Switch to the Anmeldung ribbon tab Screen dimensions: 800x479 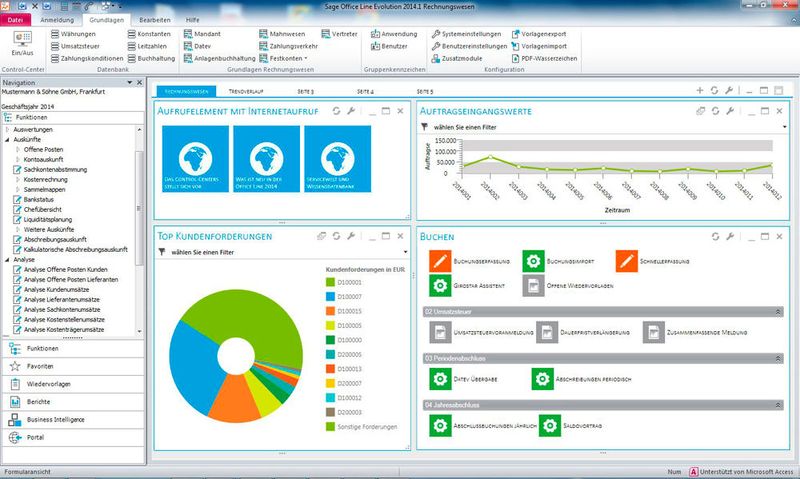[x=57, y=20]
